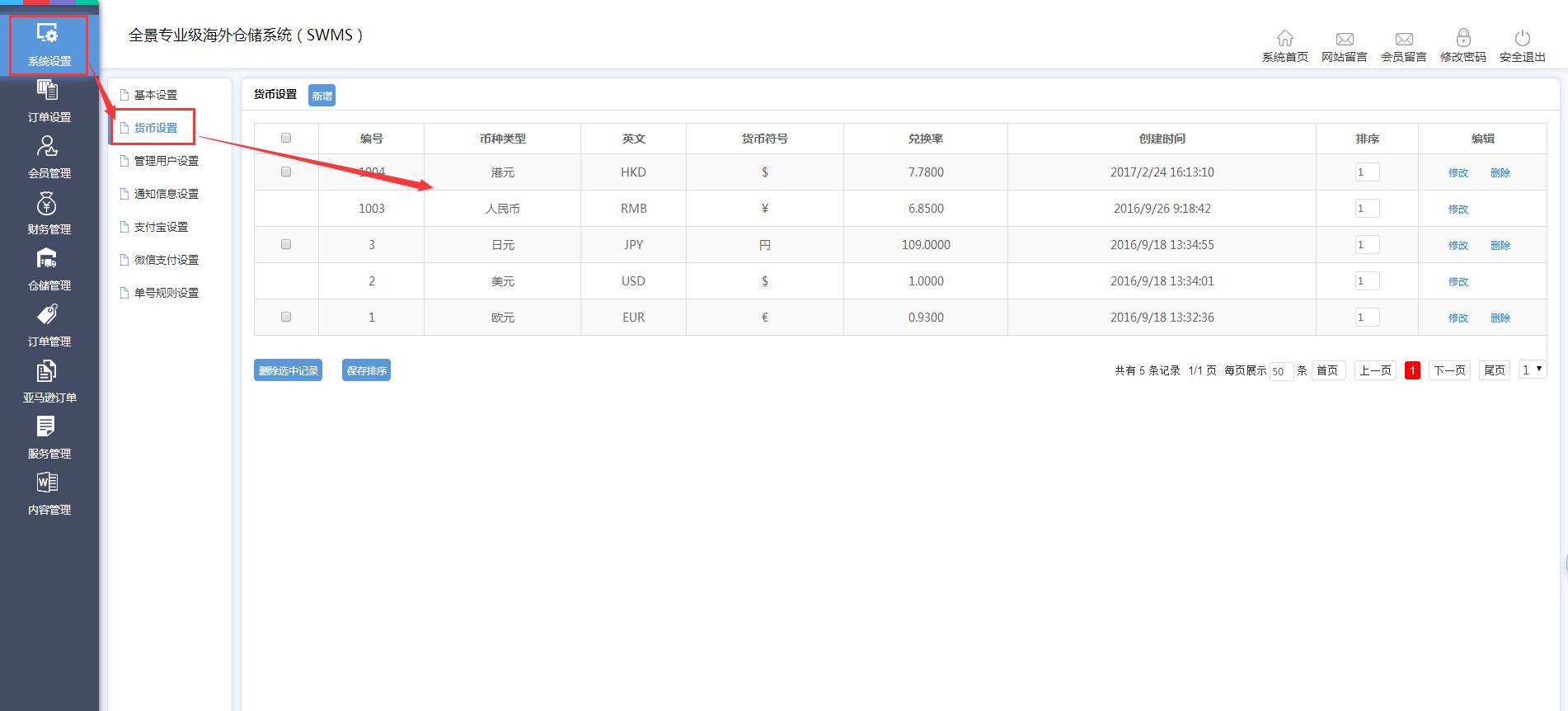Click 删除 link for 日元 row
Image resolution: width=1568 pixels, height=711 pixels.
pos(1500,245)
